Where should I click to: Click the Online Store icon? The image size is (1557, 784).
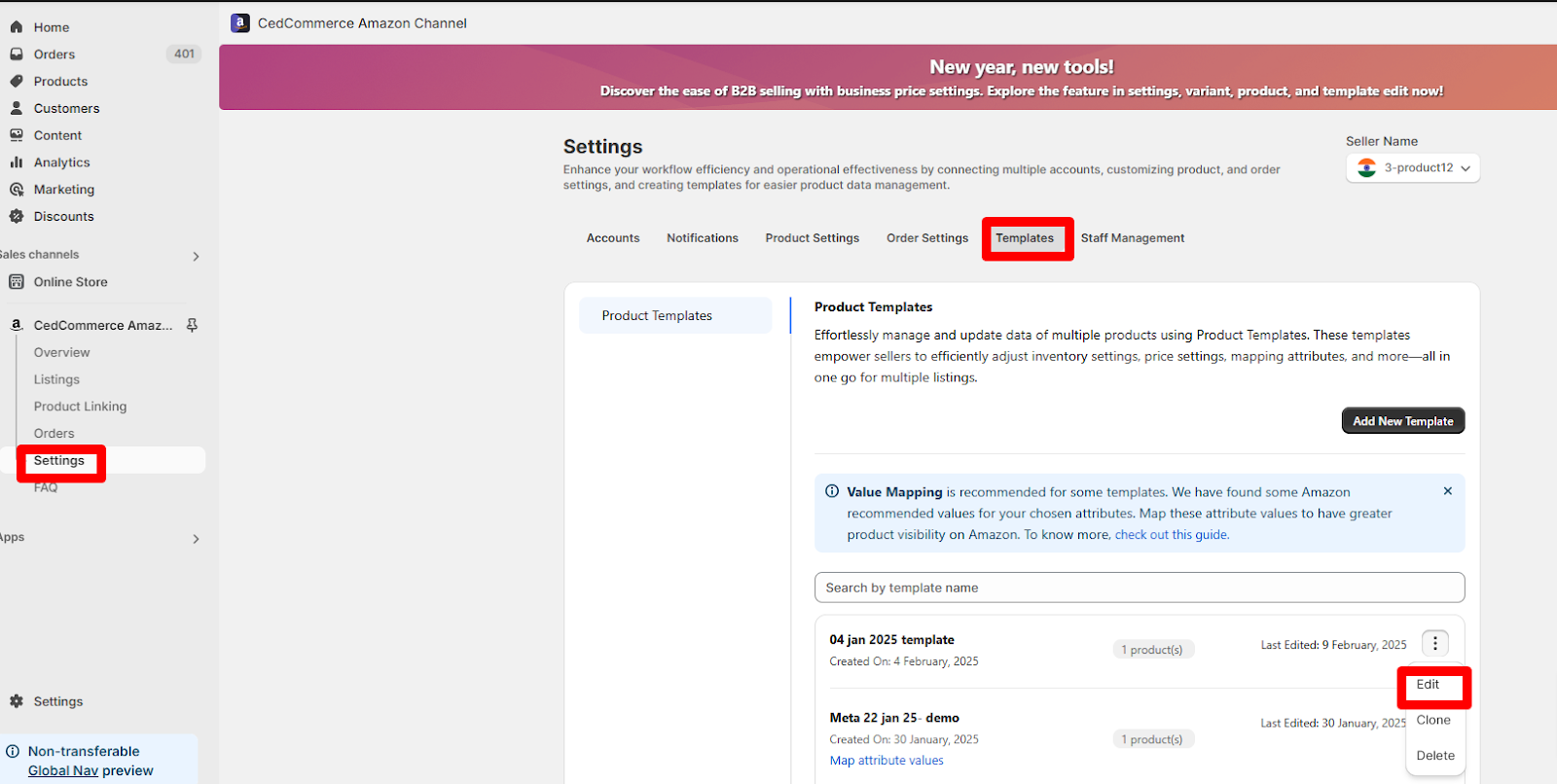[x=17, y=282]
